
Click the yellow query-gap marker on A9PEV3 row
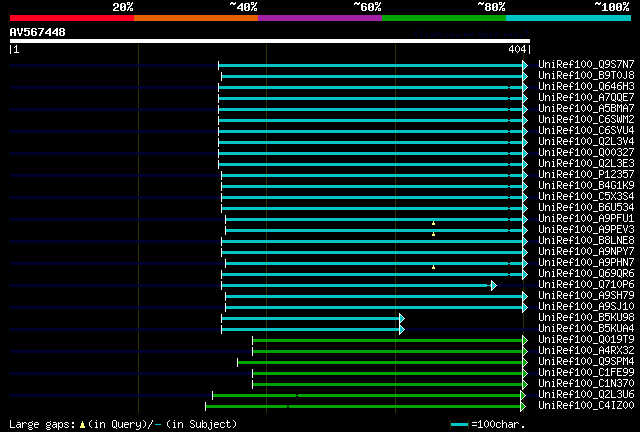(x=433, y=234)
